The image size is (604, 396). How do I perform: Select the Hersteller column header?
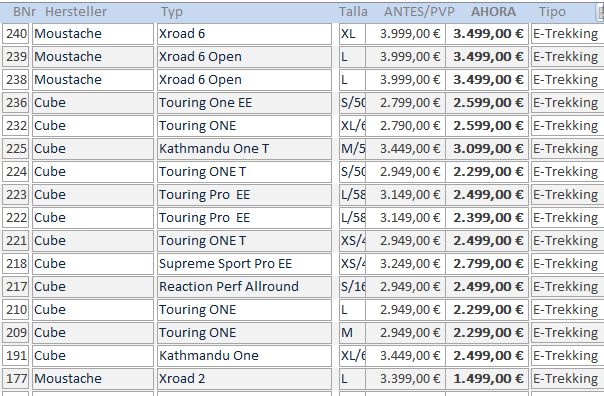76,12
